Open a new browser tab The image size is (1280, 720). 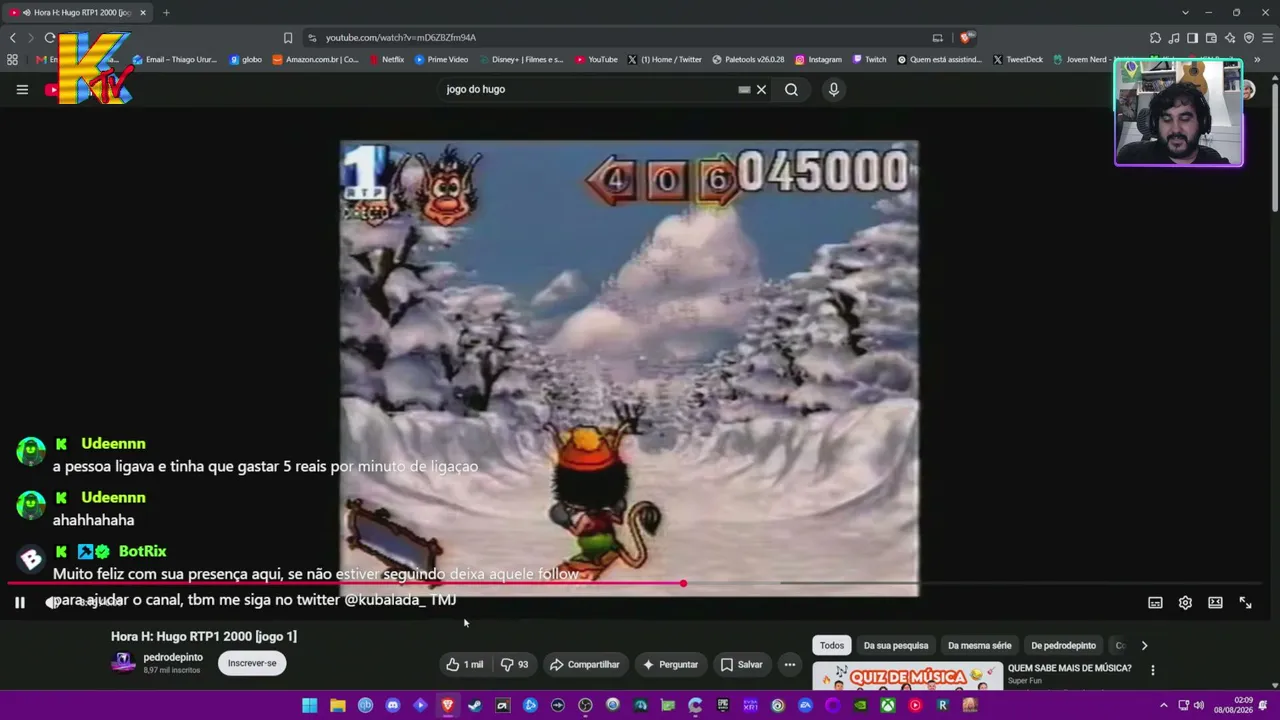tap(166, 13)
